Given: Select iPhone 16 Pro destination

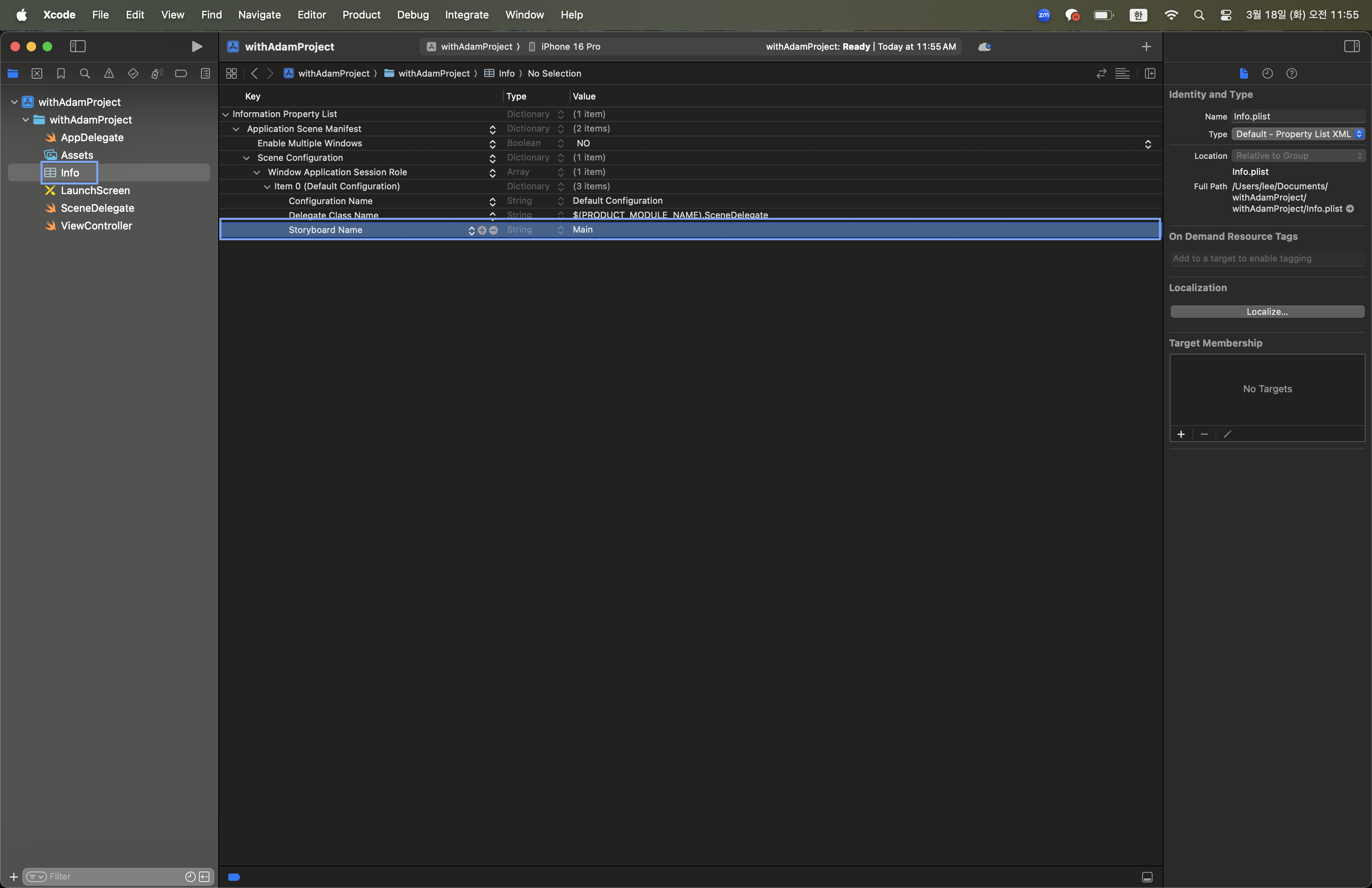Looking at the screenshot, I should click(564, 47).
